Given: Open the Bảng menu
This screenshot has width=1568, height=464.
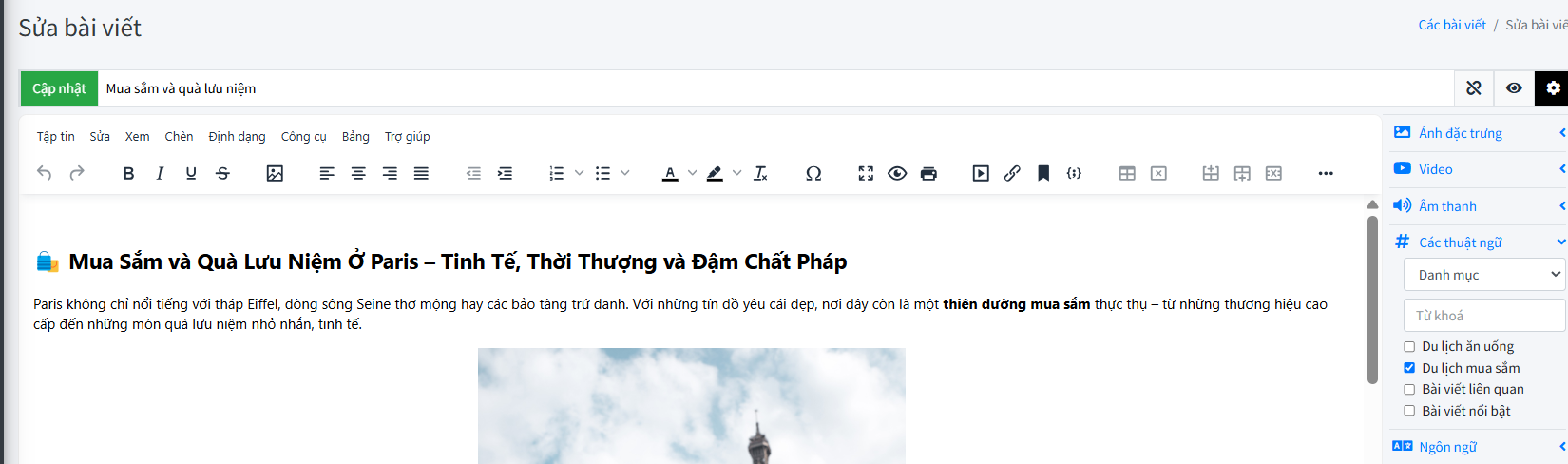Looking at the screenshot, I should 355,137.
